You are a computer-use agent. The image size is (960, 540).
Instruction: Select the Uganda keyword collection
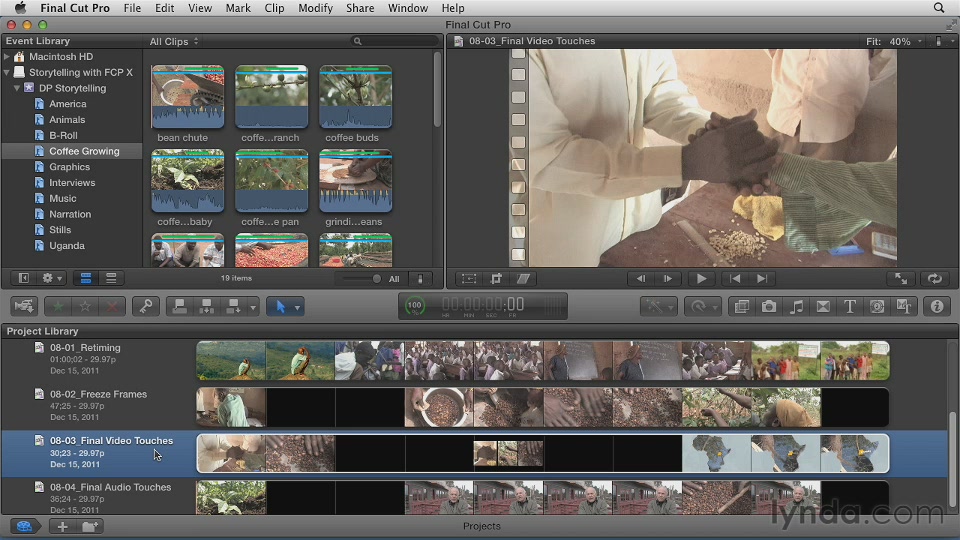[x=67, y=246]
